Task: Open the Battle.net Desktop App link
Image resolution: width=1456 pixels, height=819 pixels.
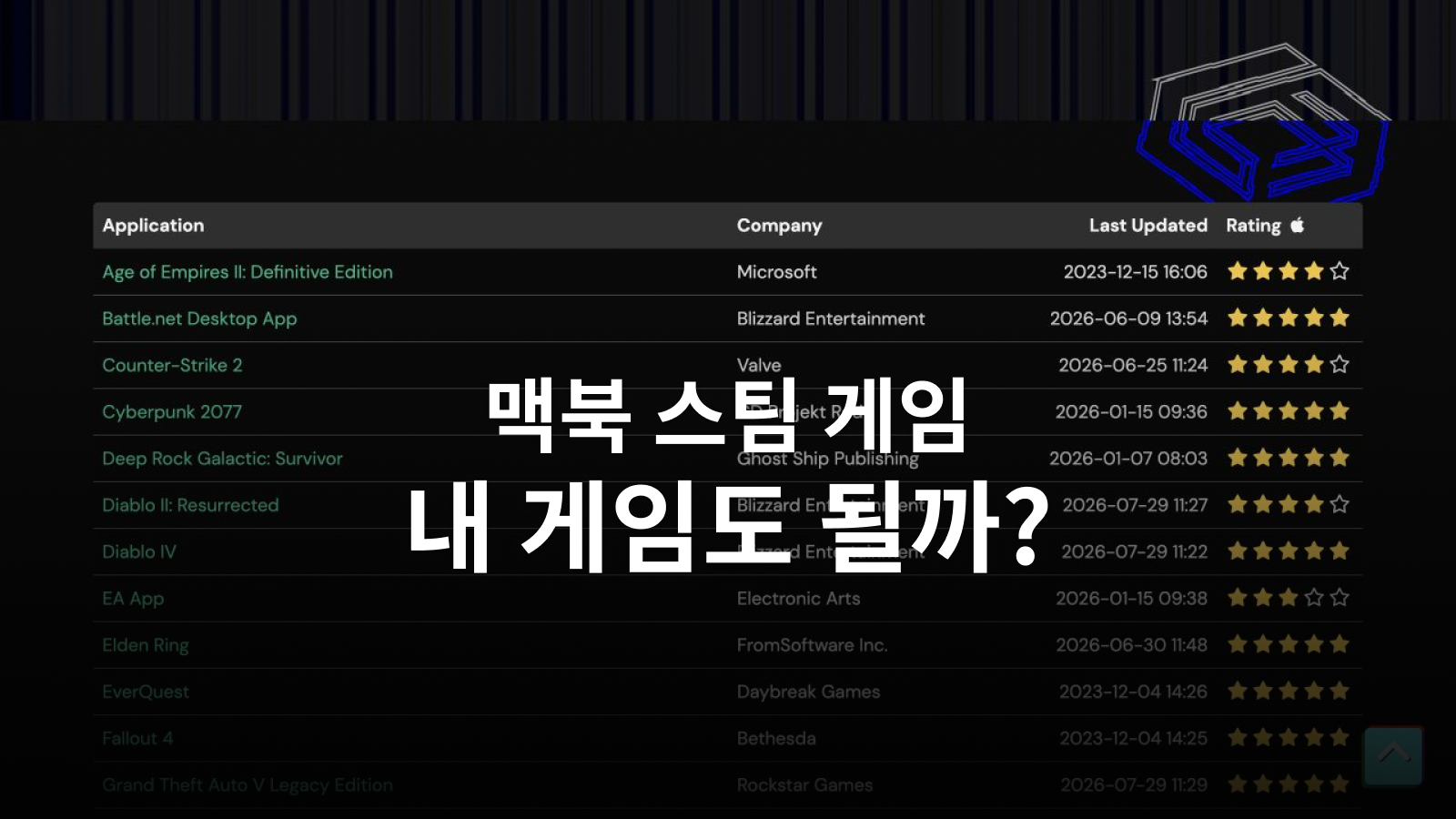Action: [199, 318]
